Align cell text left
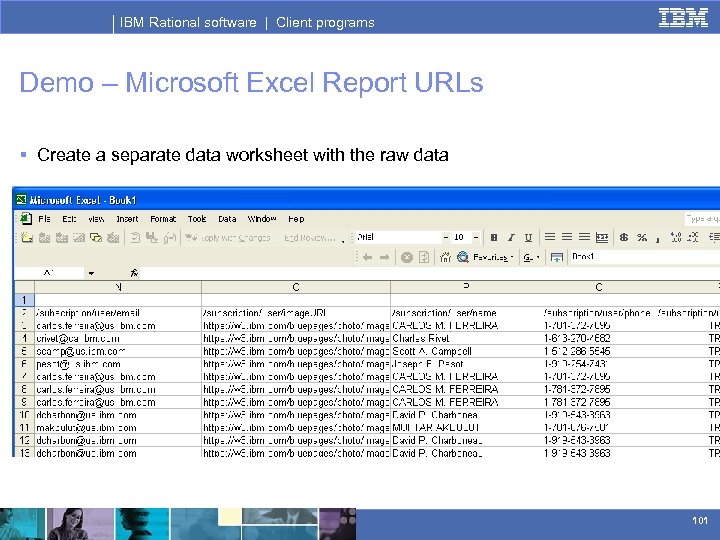Viewport: 720px width, 540px height. 550,237
